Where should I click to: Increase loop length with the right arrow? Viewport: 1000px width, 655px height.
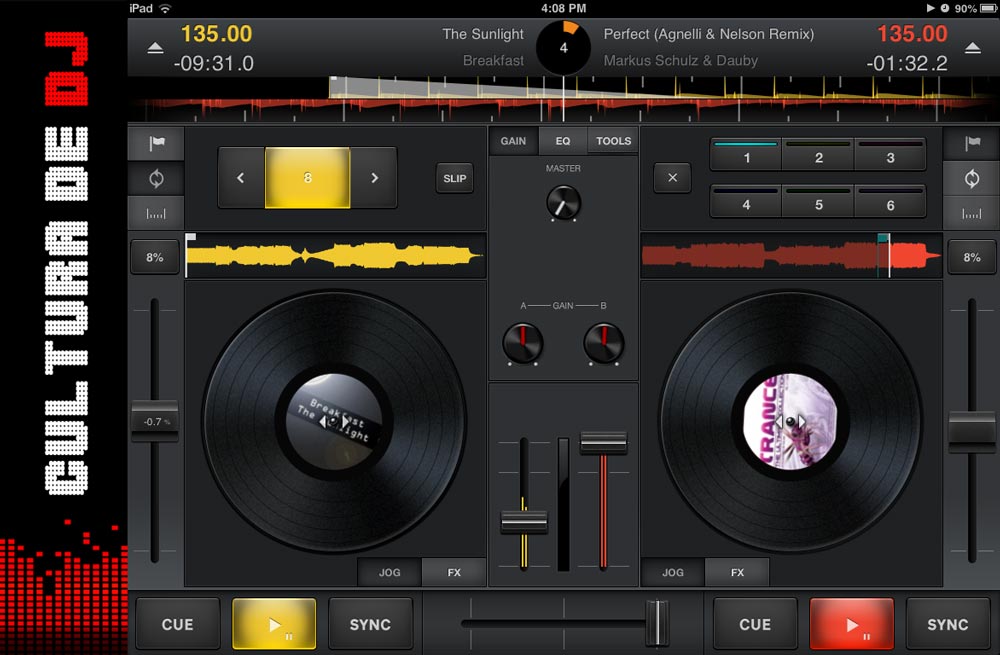tap(374, 177)
